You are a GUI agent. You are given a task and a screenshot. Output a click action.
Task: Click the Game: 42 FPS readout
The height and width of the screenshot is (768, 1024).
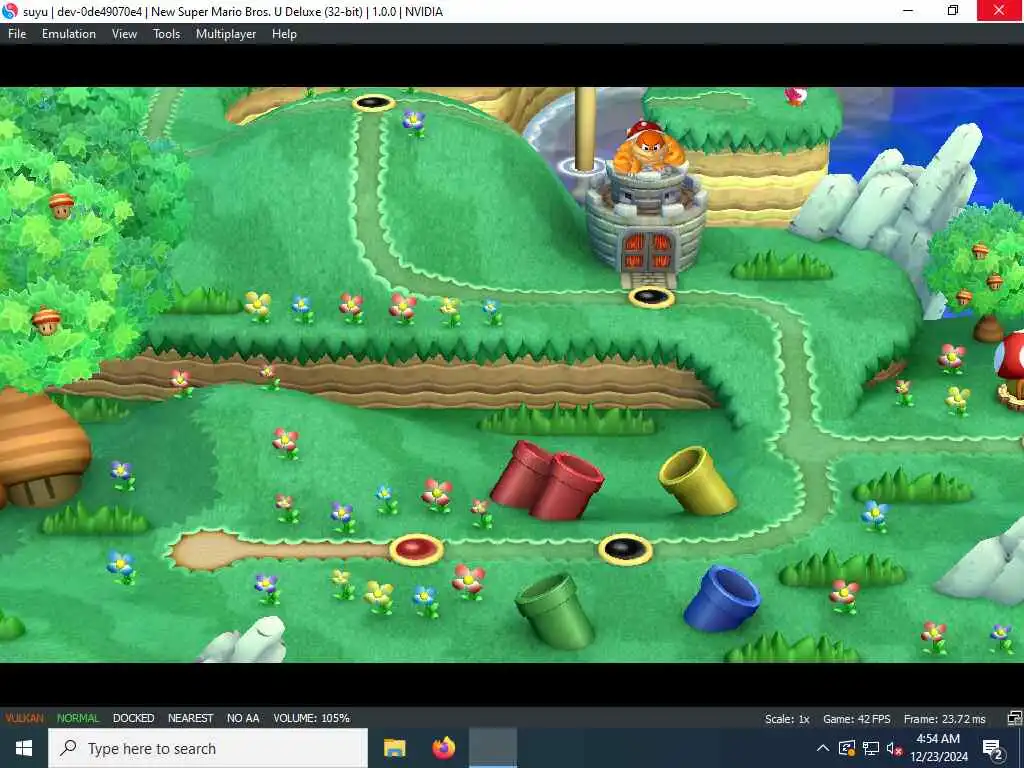pyautogui.click(x=856, y=718)
